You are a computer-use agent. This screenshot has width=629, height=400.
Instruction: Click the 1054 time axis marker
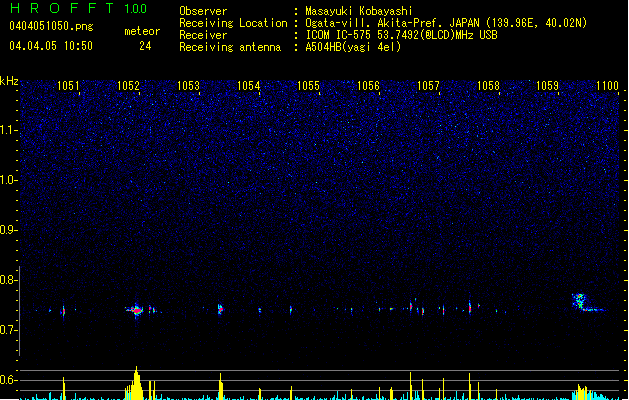(248, 85)
